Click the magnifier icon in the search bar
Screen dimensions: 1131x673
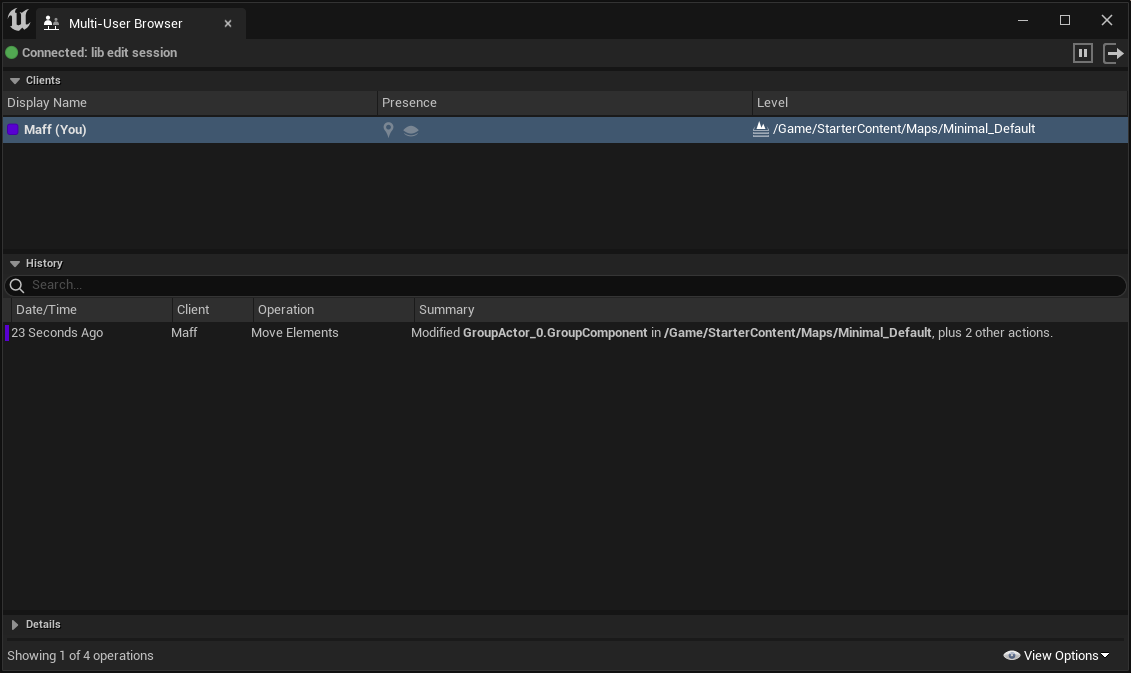16,284
